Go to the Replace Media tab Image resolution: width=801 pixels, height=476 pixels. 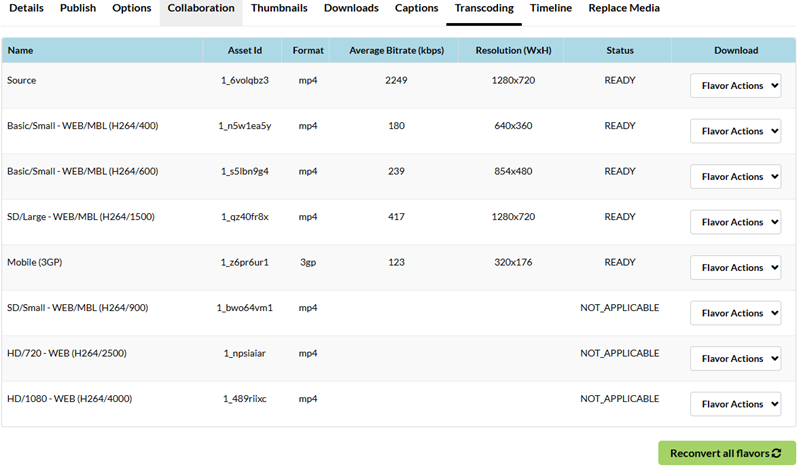tap(624, 8)
